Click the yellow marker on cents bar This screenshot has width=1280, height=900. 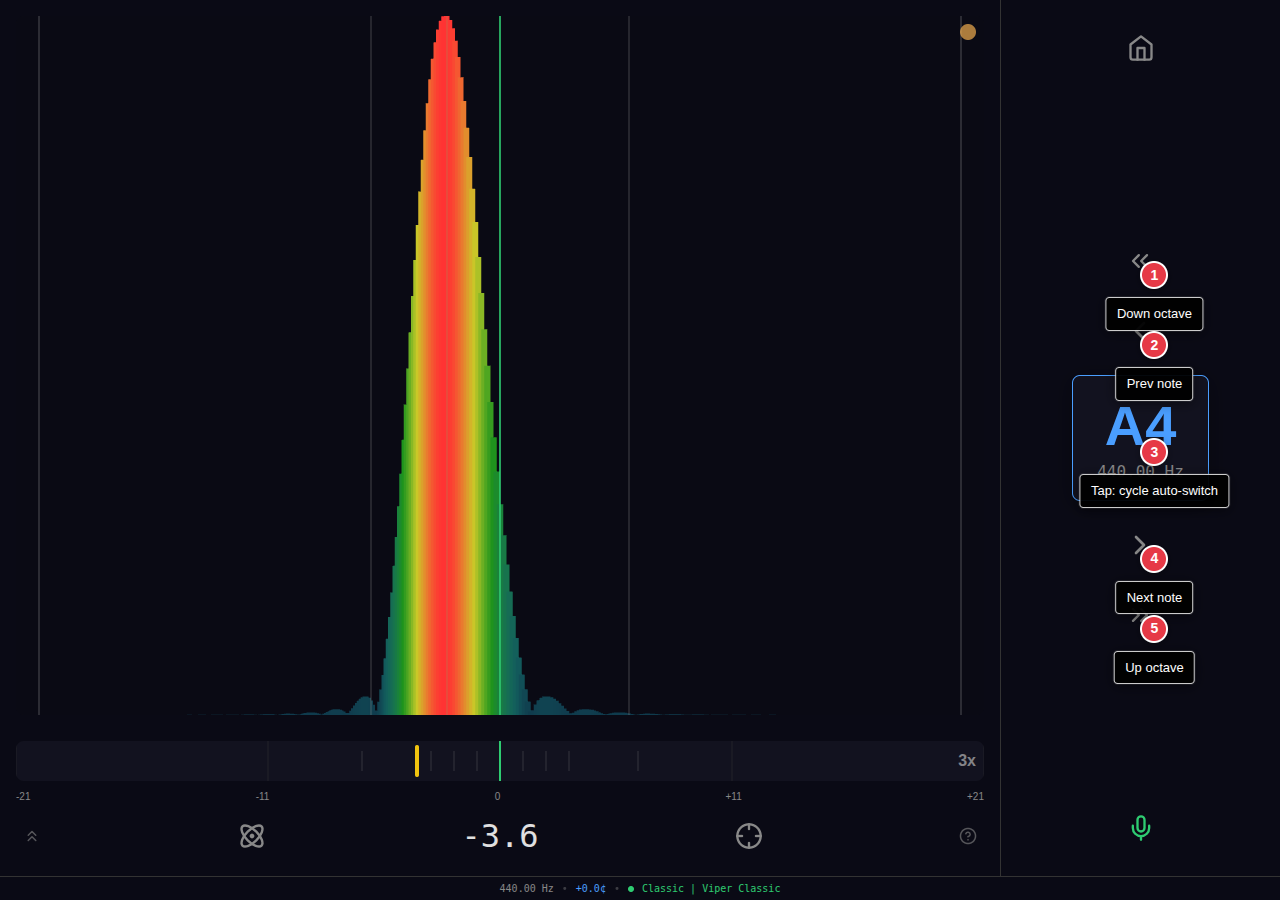tap(417, 761)
